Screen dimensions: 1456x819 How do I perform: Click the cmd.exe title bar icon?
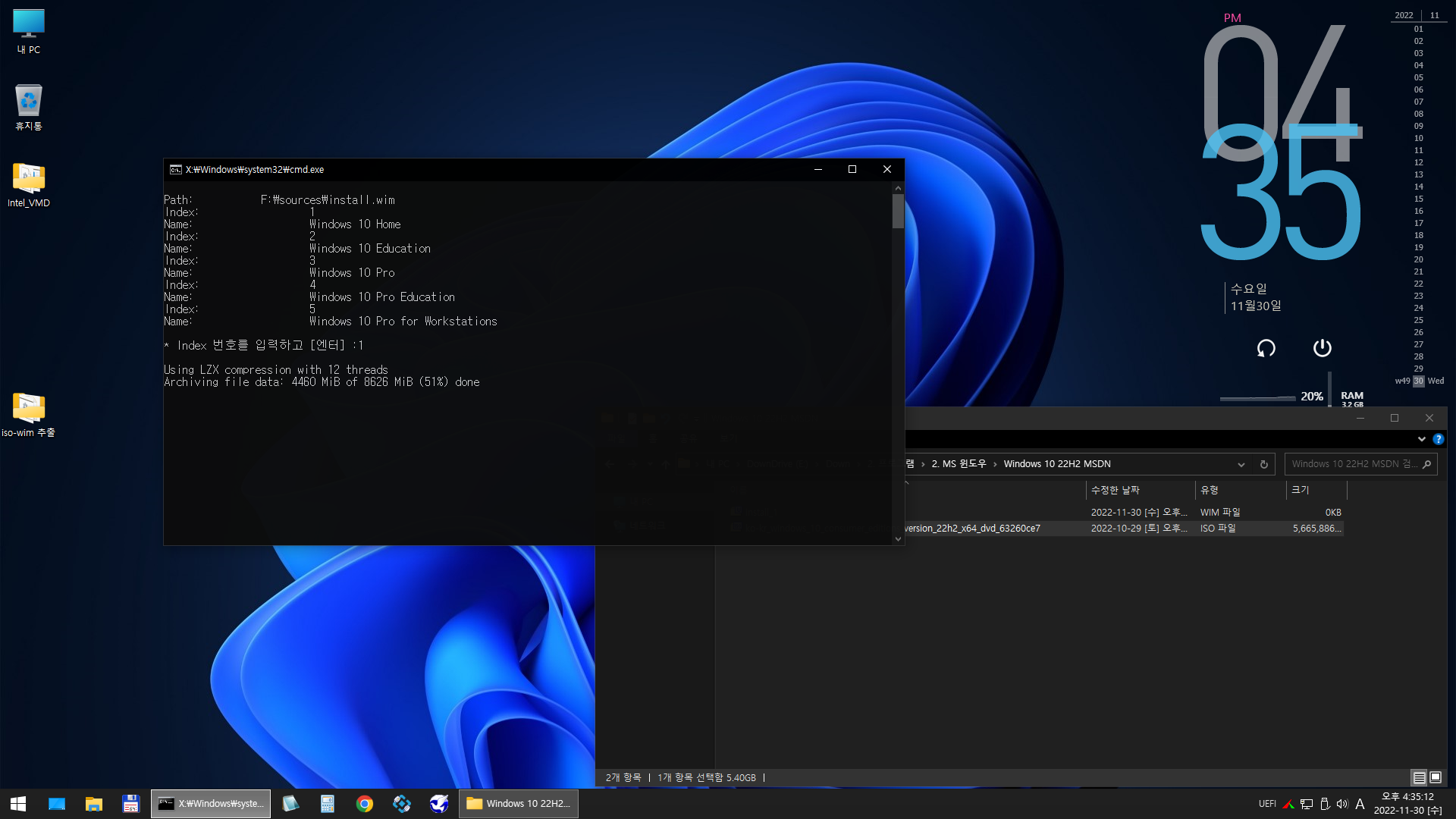coord(175,169)
